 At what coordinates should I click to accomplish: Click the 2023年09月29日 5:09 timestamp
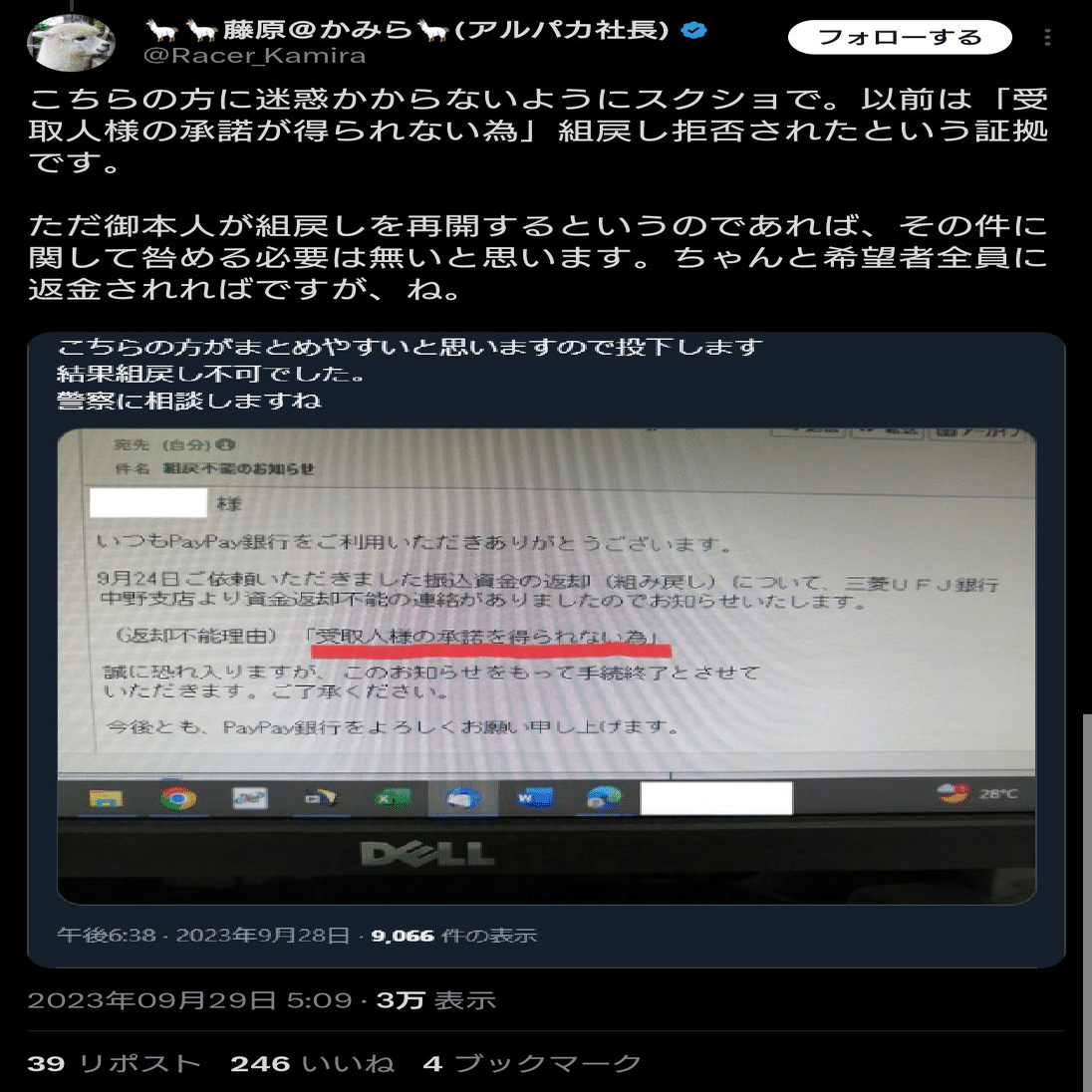click(189, 1000)
